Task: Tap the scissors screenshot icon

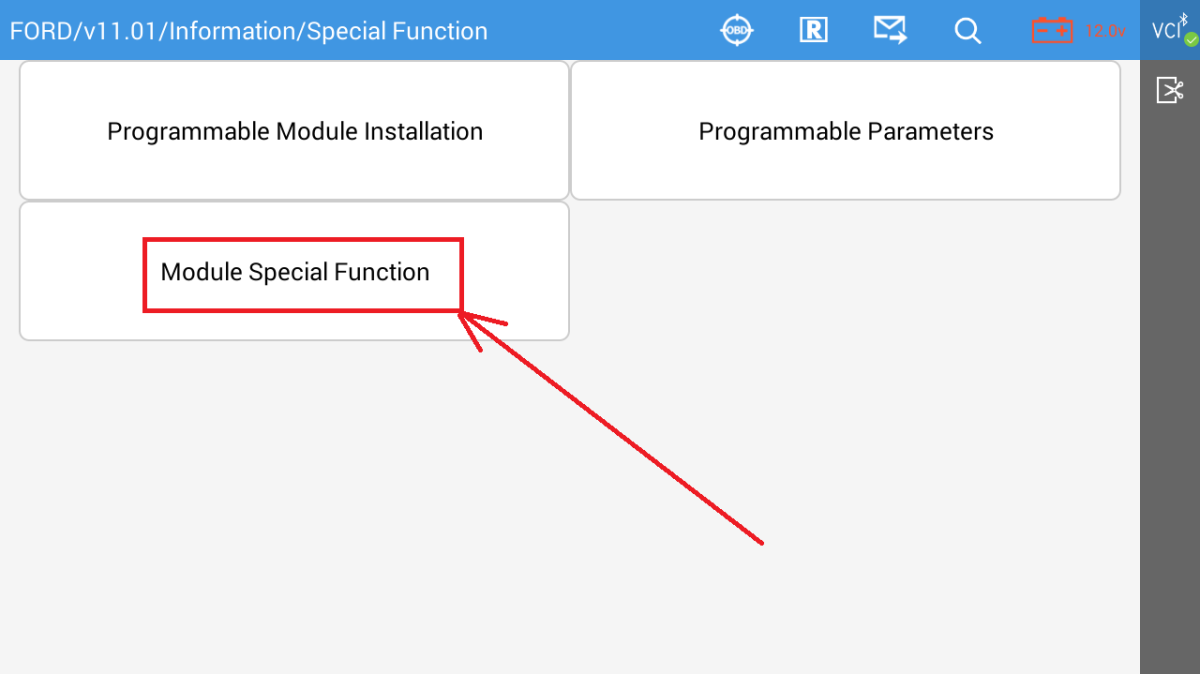Action: coord(1170,91)
